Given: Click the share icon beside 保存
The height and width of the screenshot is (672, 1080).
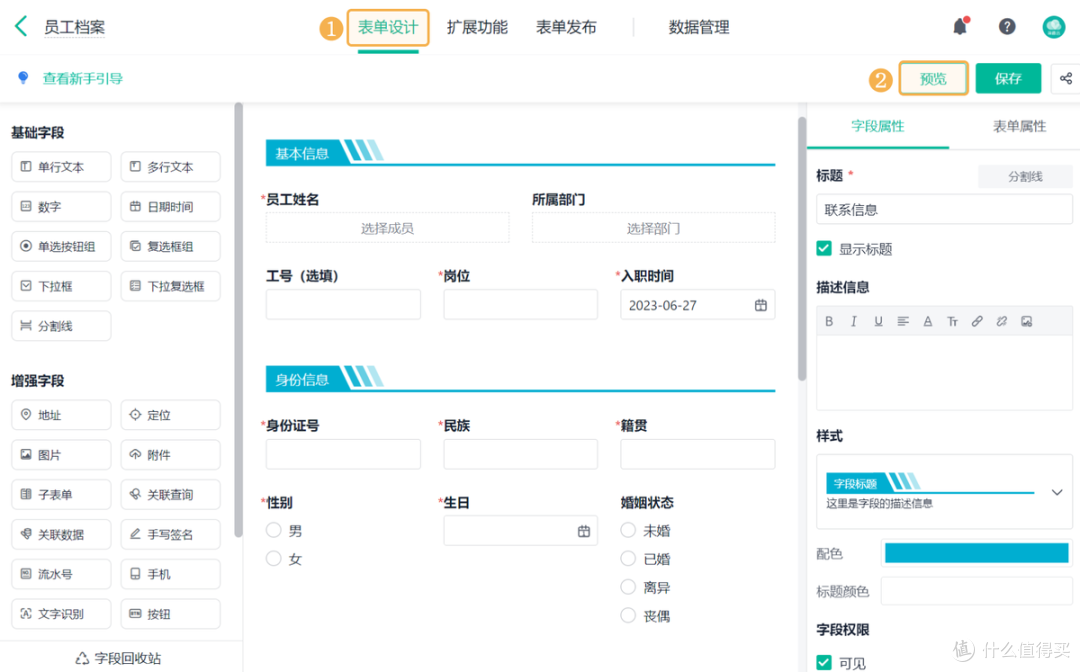Looking at the screenshot, I should click(x=1066, y=78).
